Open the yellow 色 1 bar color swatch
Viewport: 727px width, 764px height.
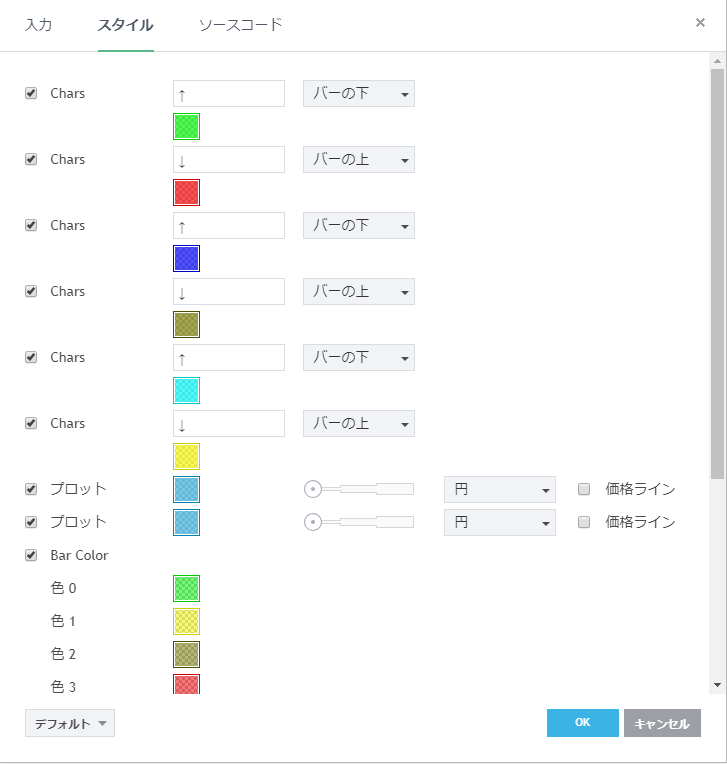click(x=187, y=621)
